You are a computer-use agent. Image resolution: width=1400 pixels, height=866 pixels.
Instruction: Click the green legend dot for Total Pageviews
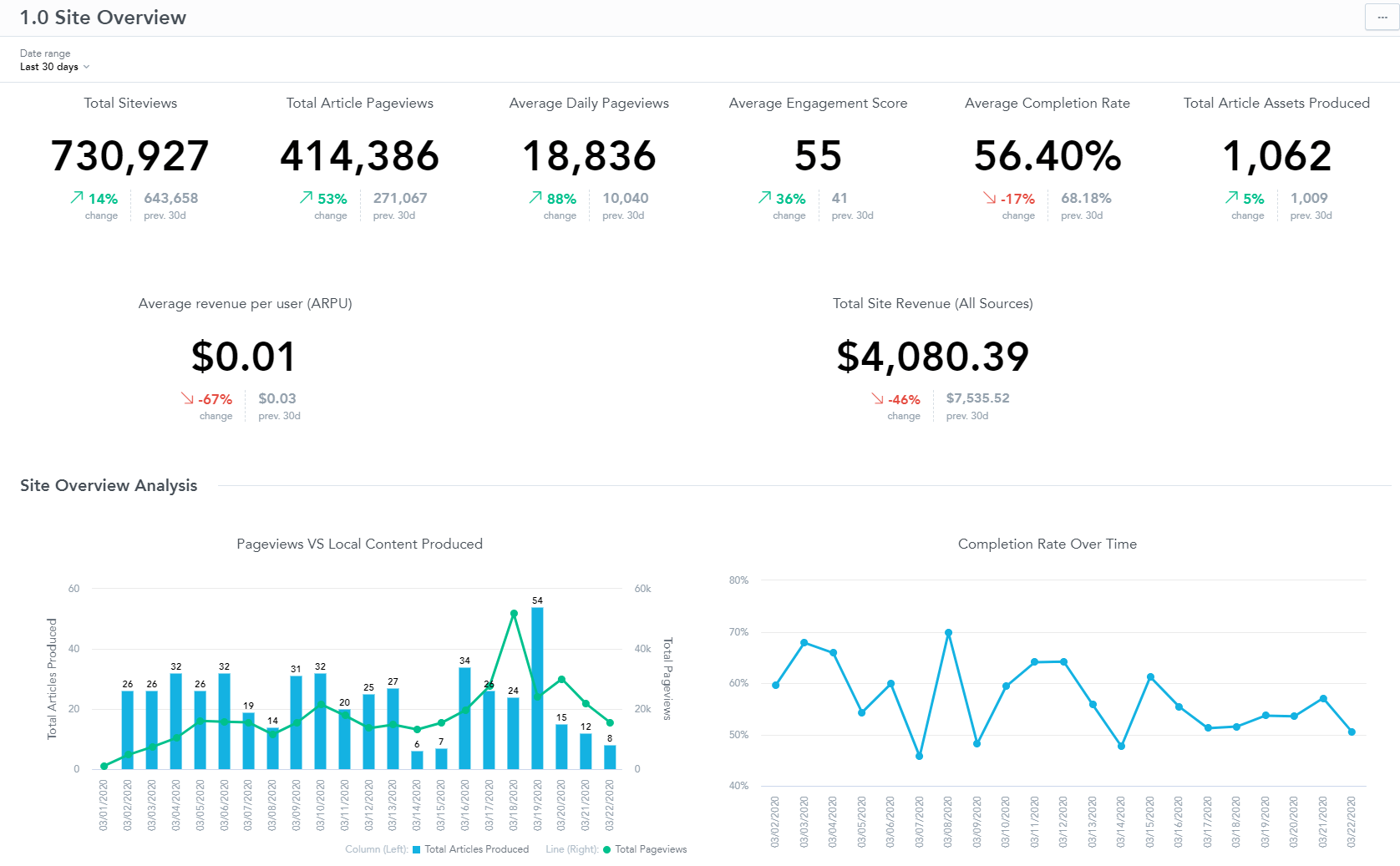pos(606,849)
